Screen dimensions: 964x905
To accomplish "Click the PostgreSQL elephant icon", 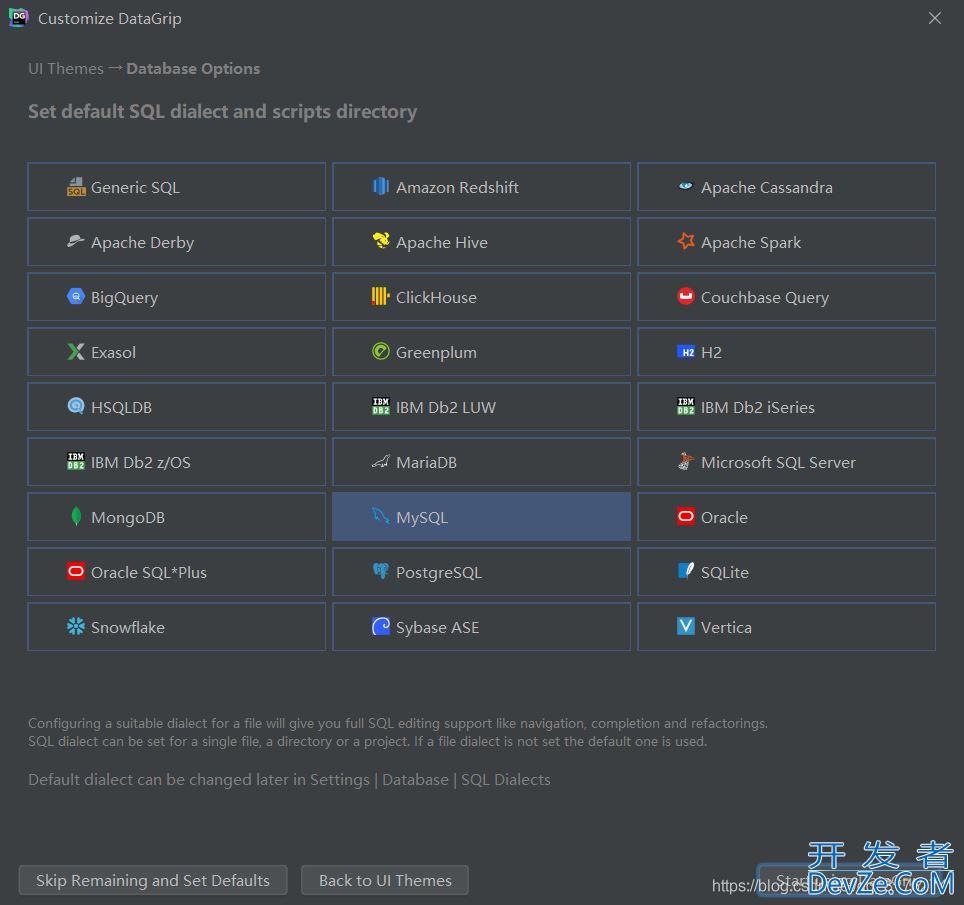I will [381, 571].
